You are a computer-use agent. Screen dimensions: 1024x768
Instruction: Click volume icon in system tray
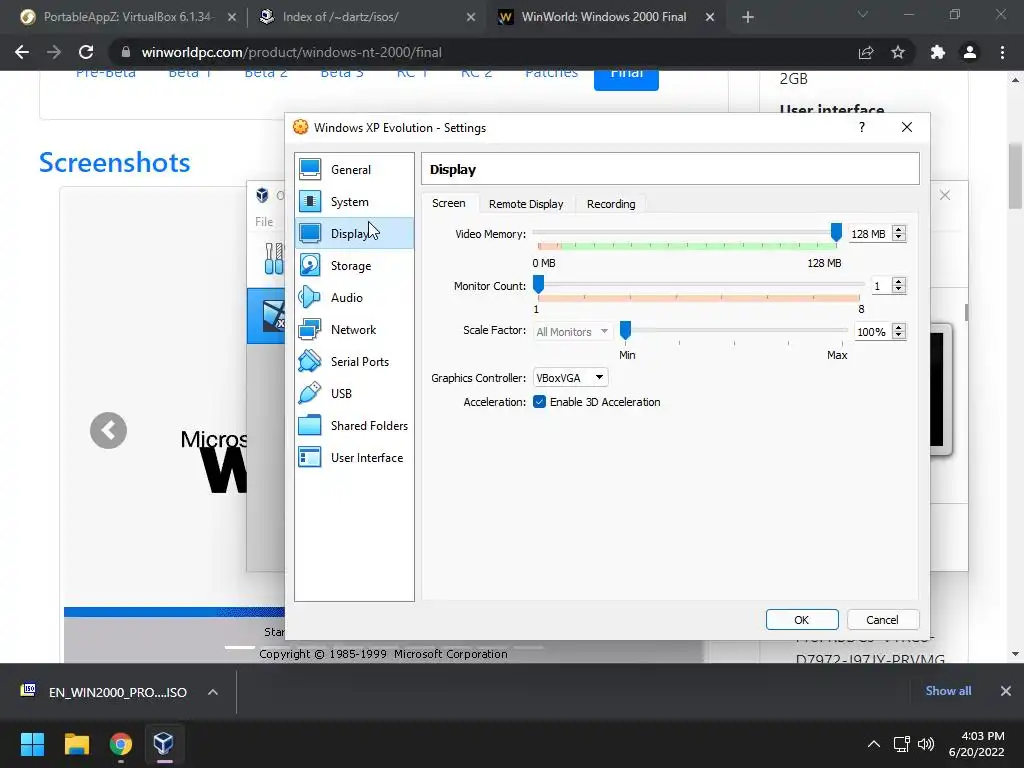click(x=926, y=744)
